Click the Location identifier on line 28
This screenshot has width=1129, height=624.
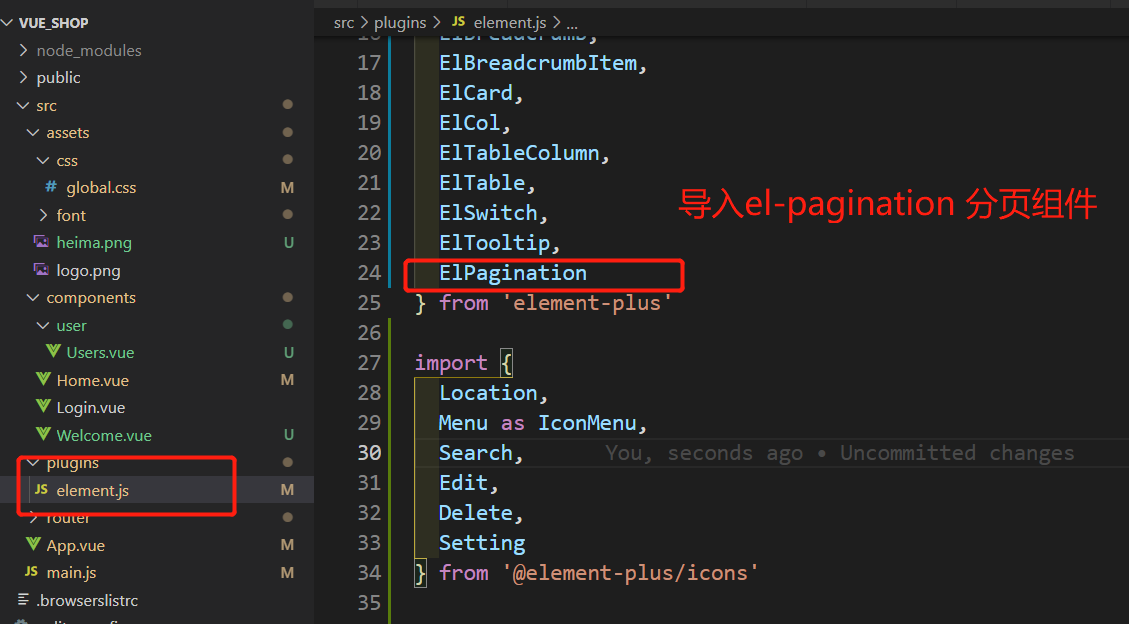coord(488,393)
